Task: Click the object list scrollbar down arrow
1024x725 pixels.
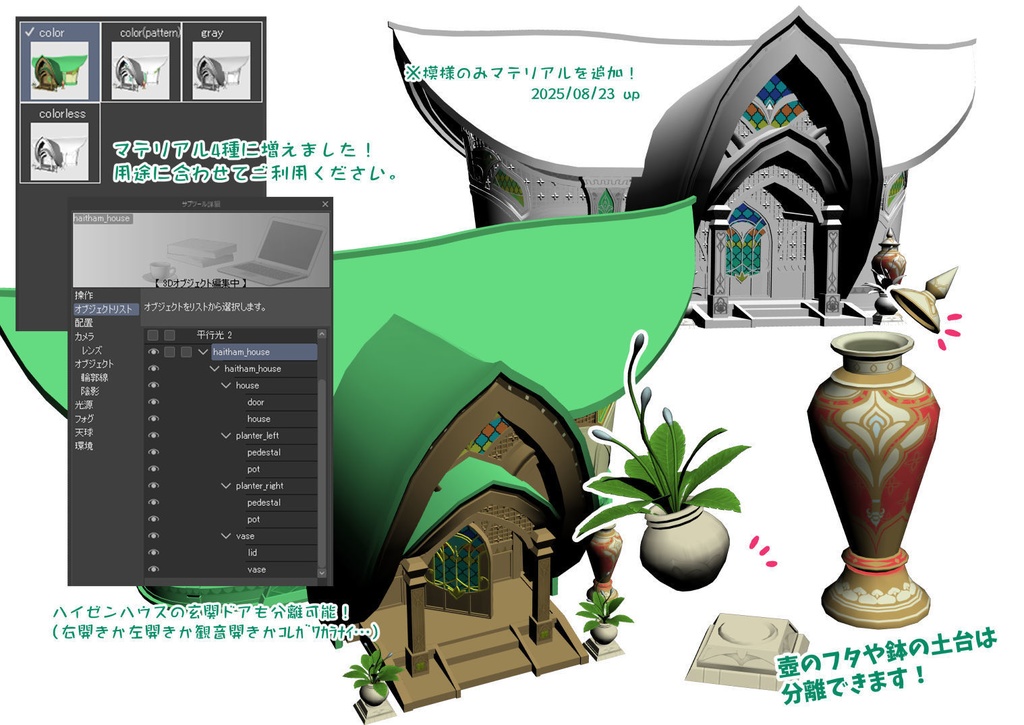Action: 321,572
